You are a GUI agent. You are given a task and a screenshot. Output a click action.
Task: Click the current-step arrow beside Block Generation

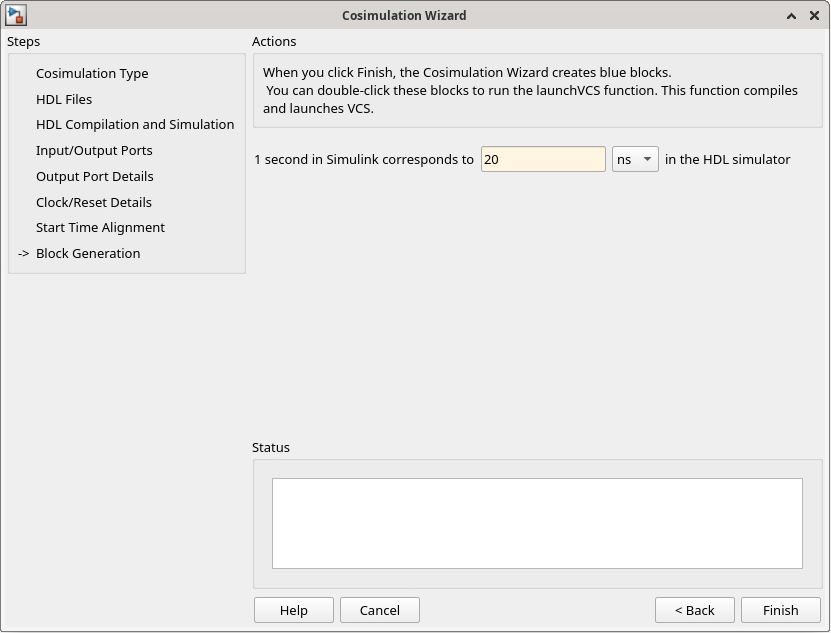[24, 254]
